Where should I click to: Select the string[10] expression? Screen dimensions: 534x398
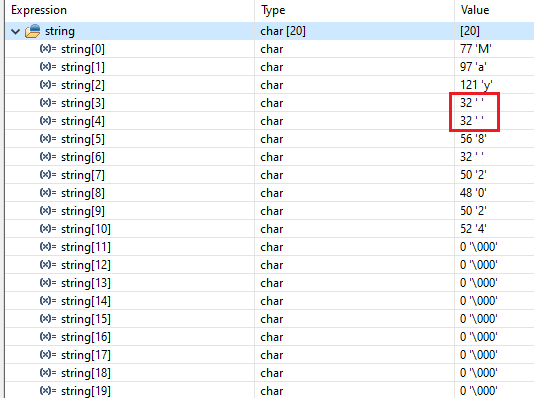coord(86,229)
